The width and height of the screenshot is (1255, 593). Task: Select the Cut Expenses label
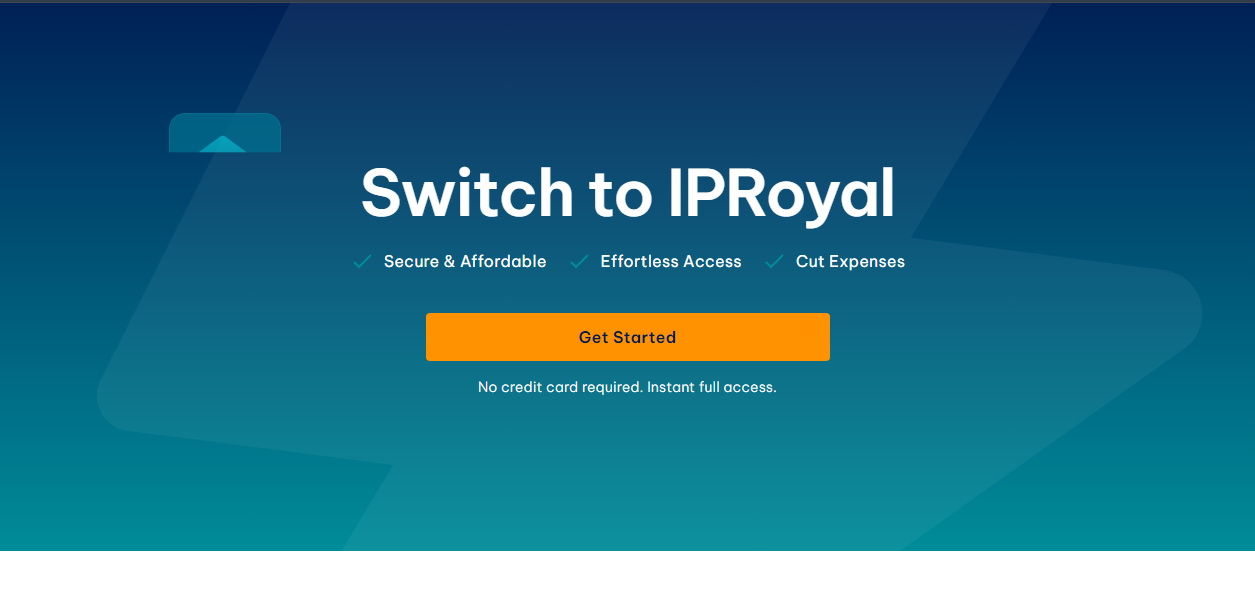(850, 262)
